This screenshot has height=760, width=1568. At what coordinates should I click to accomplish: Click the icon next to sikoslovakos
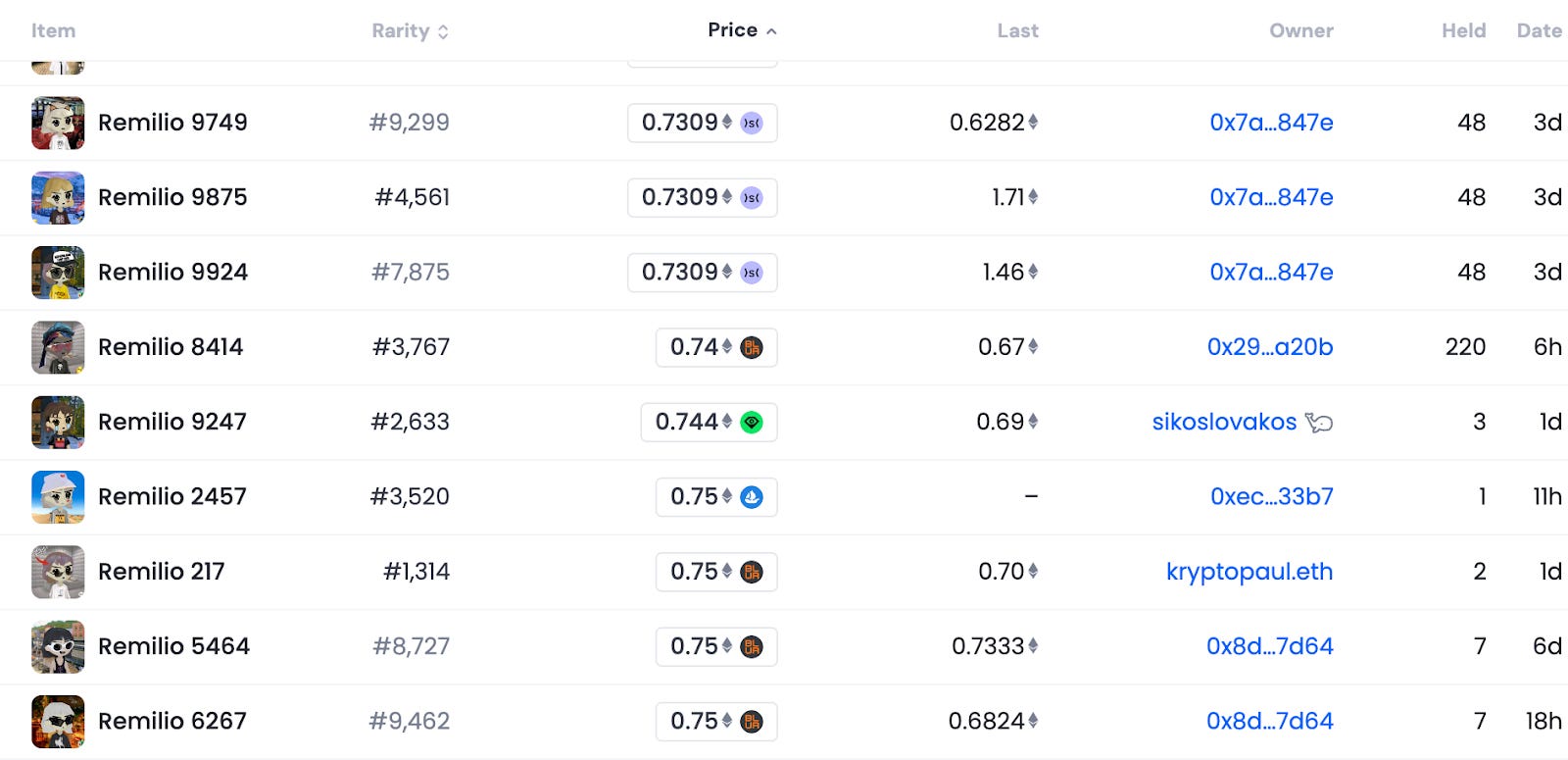tap(1319, 423)
